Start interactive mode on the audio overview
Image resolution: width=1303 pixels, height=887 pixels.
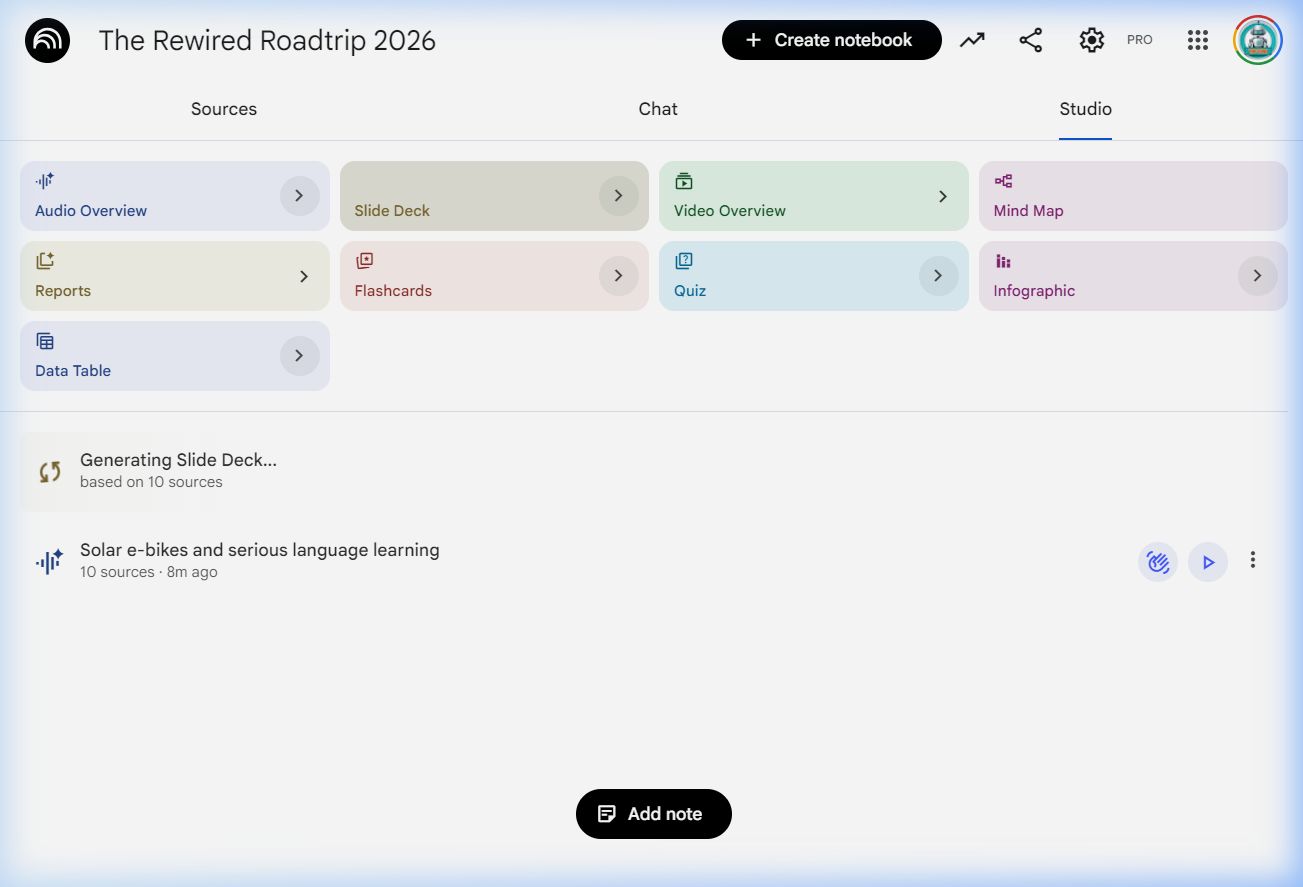coord(1157,562)
